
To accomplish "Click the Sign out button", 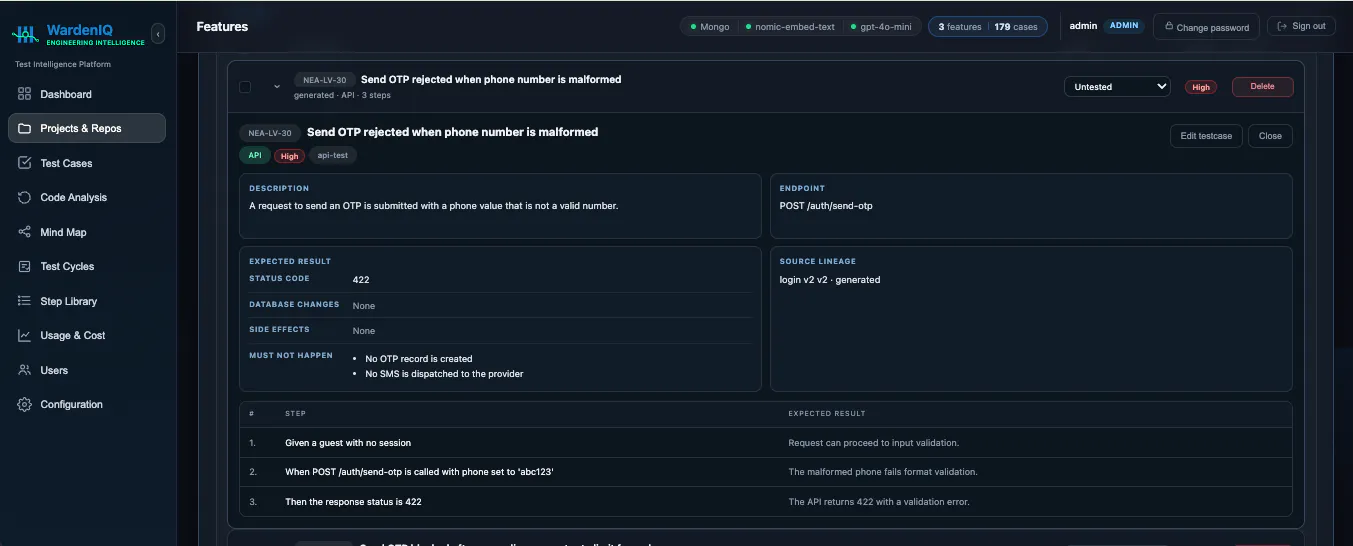I will 1300,26.
